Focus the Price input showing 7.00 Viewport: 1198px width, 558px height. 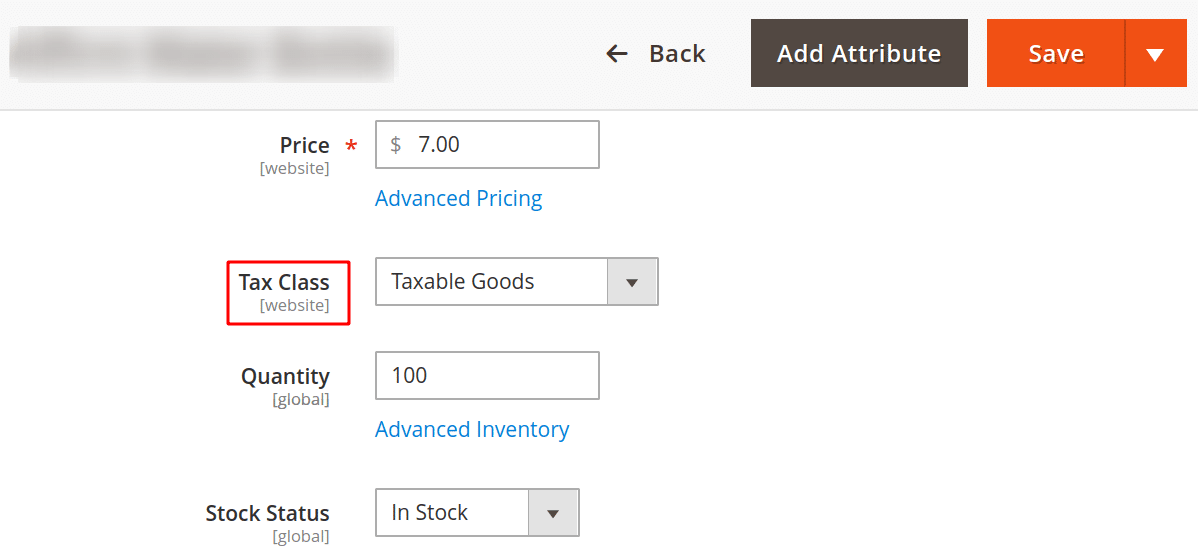(x=500, y=145)
